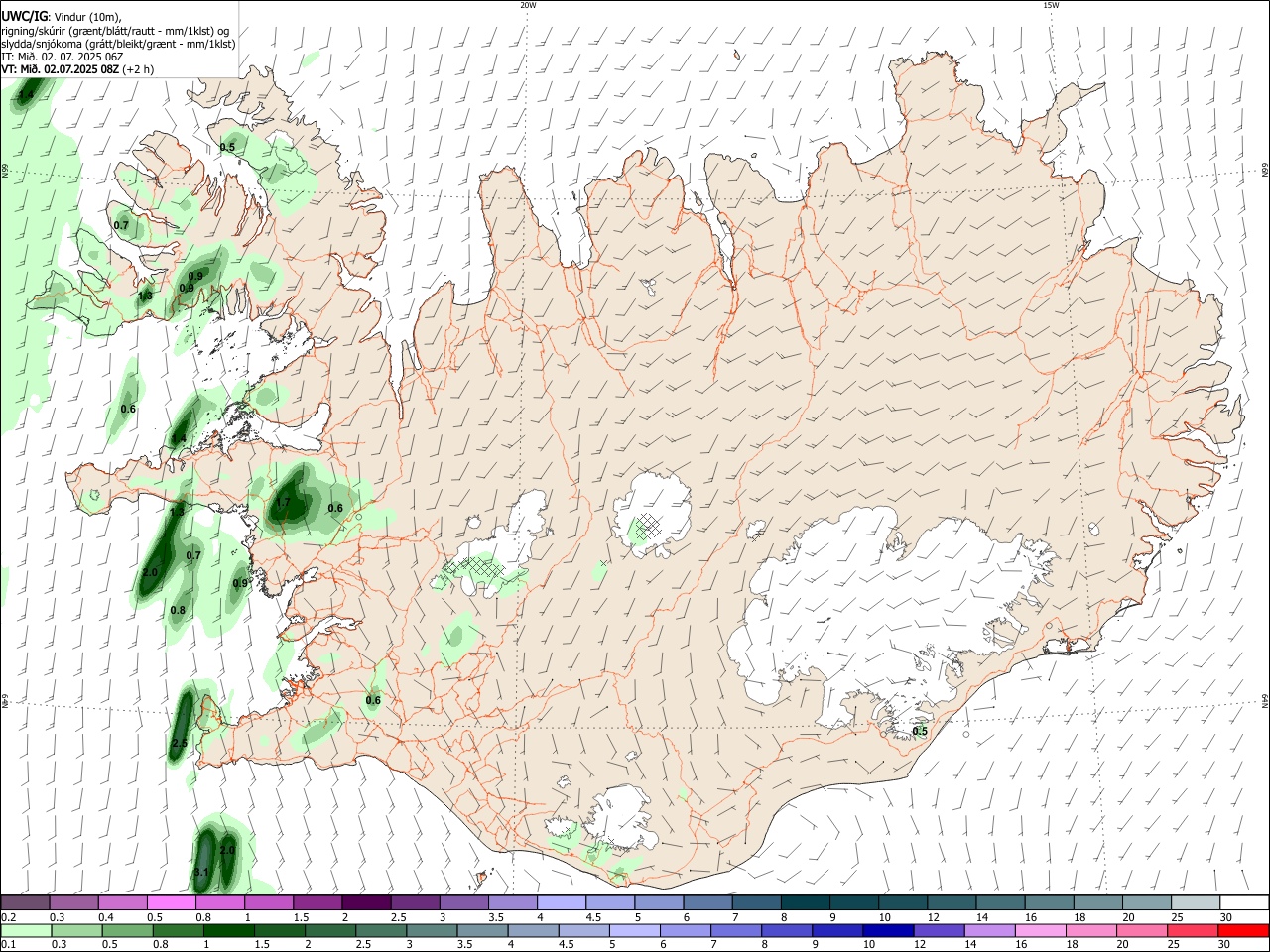Click the 2.5 precipitation value off the southwest peninsula
1270x952 pixels.
pos(180,743)
